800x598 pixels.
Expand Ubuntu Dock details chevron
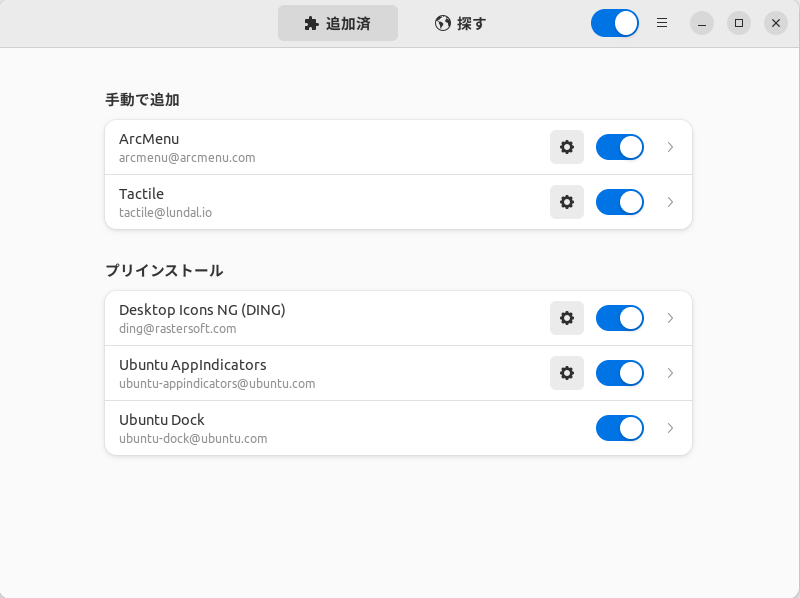[x=670, y=428]
